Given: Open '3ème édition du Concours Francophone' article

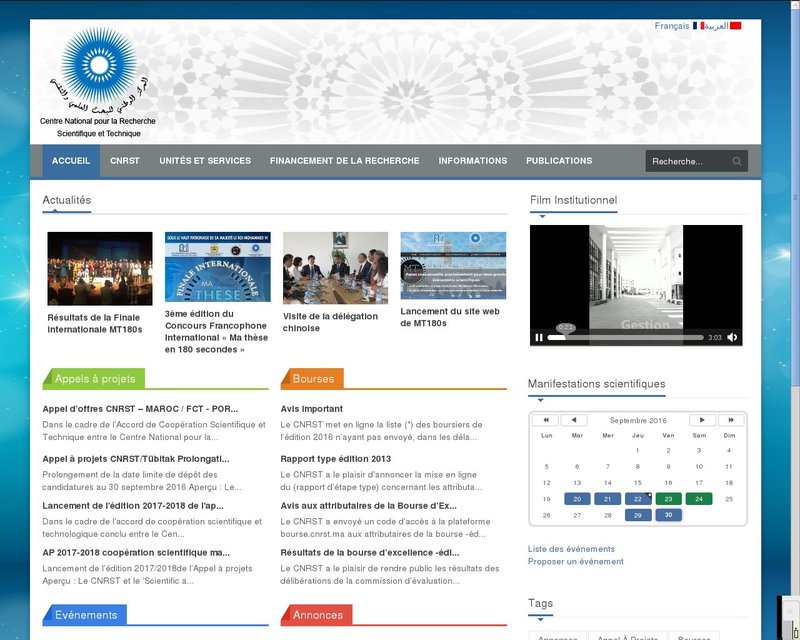Looking at the screenshot, I should click(x=216, y=332).
